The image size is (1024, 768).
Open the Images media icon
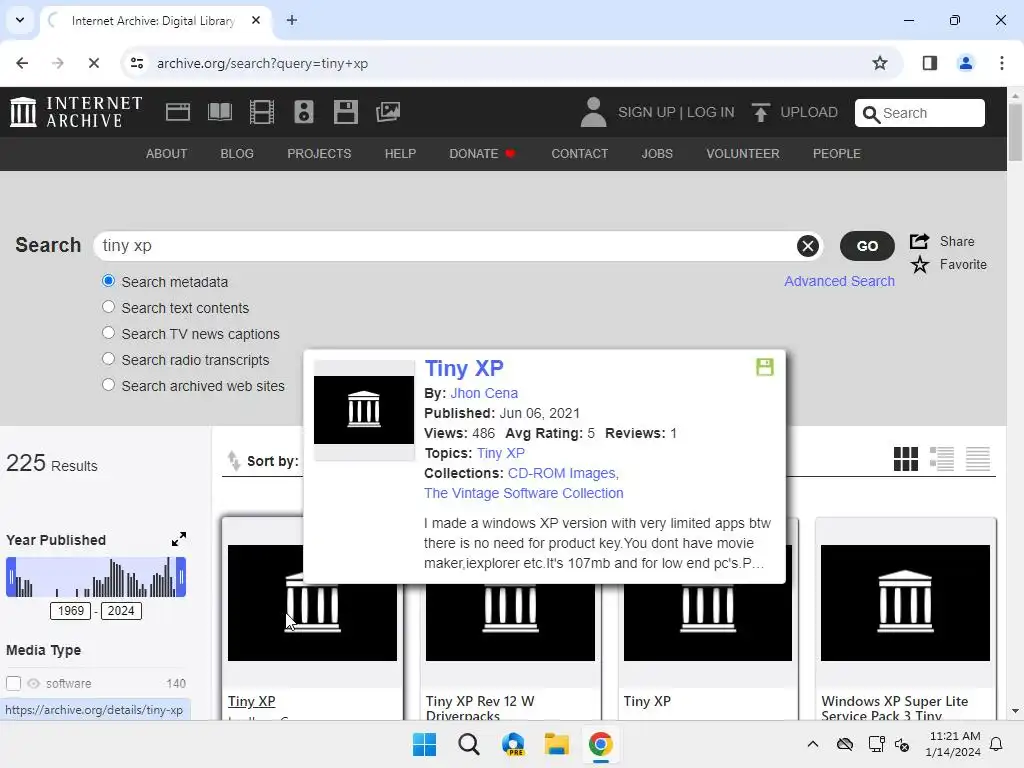pyautogui.click(x=388, y=112)
